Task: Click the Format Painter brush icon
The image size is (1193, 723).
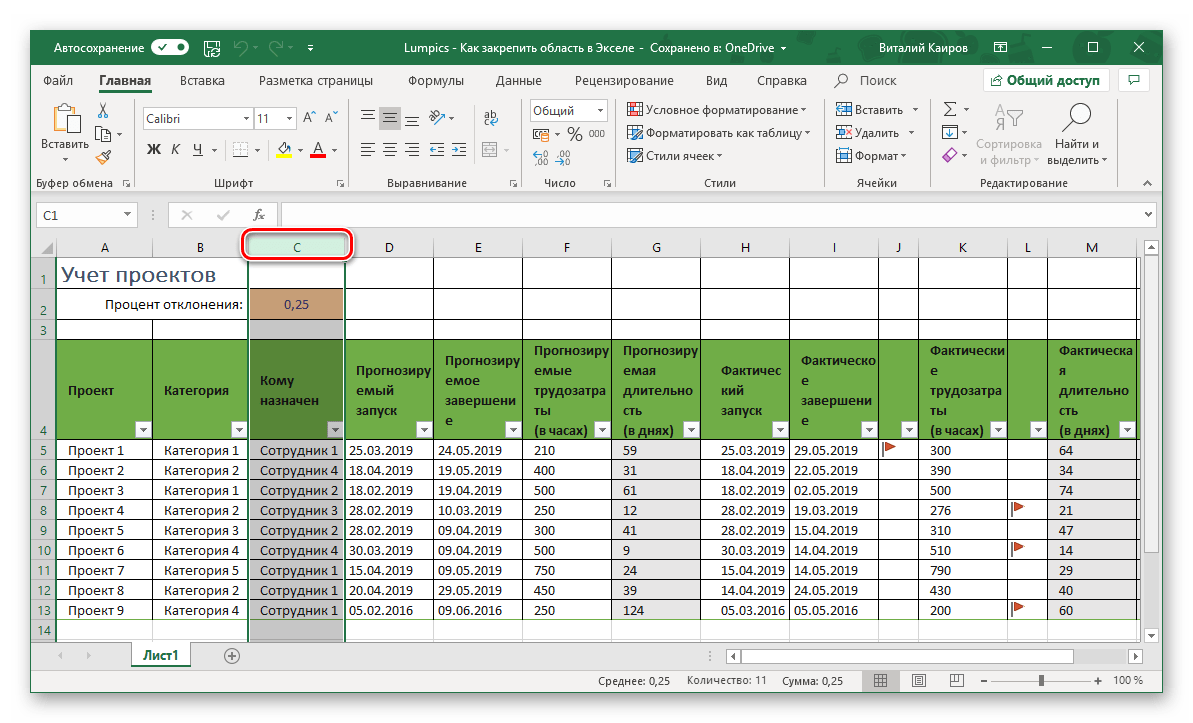Action: [x=103, y=158]
